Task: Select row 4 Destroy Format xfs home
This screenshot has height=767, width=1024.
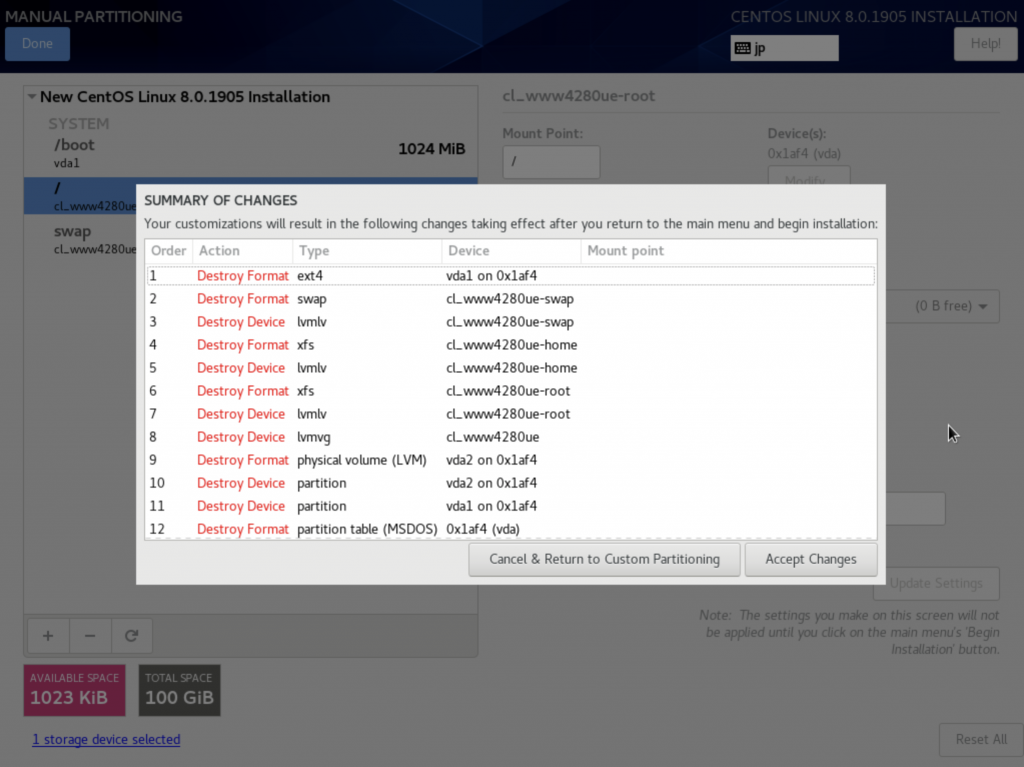Action: pos(511,345)
